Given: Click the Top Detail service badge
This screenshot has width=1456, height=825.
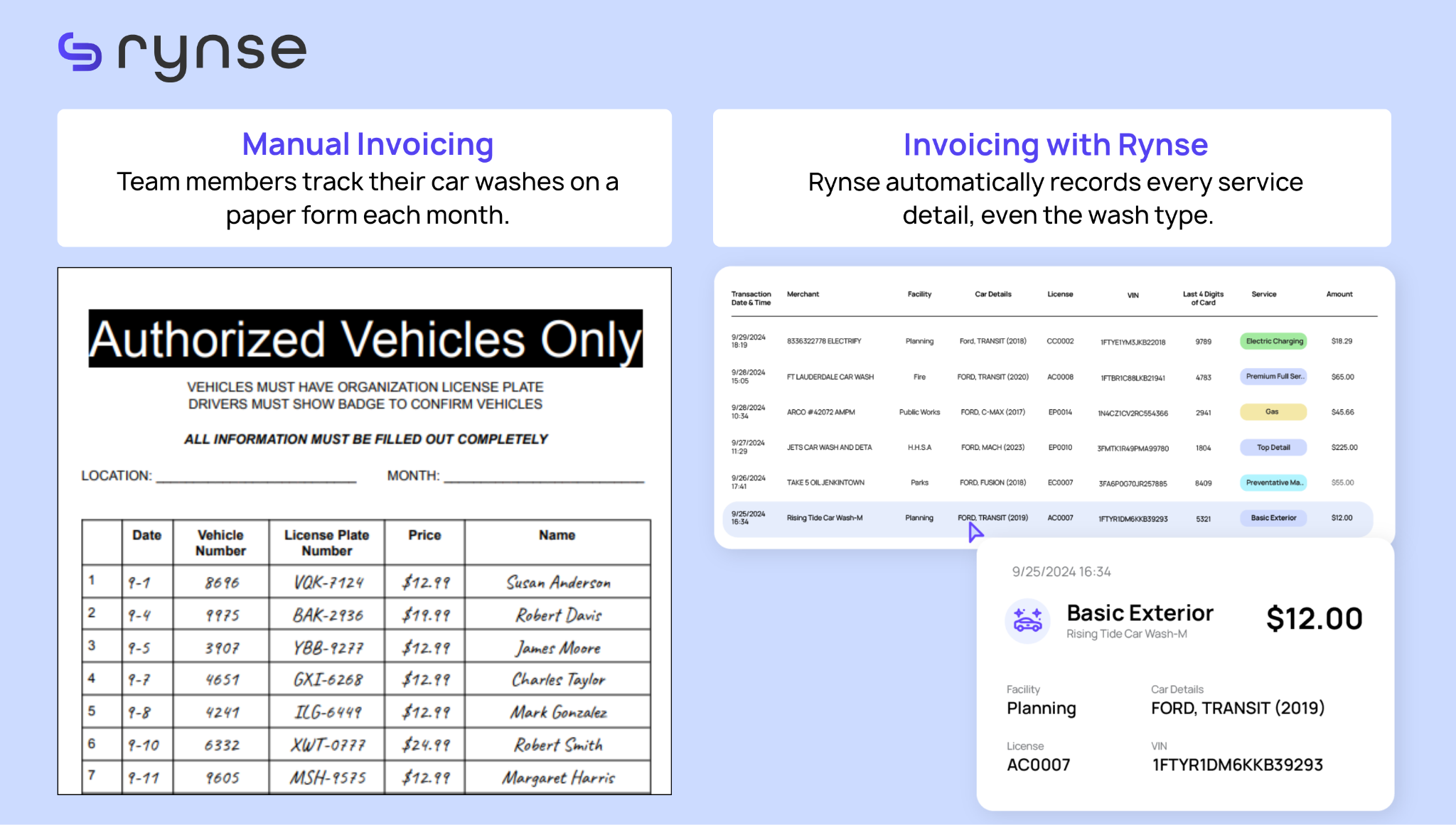Looking at the screenshot, I should pos(1273,448).
